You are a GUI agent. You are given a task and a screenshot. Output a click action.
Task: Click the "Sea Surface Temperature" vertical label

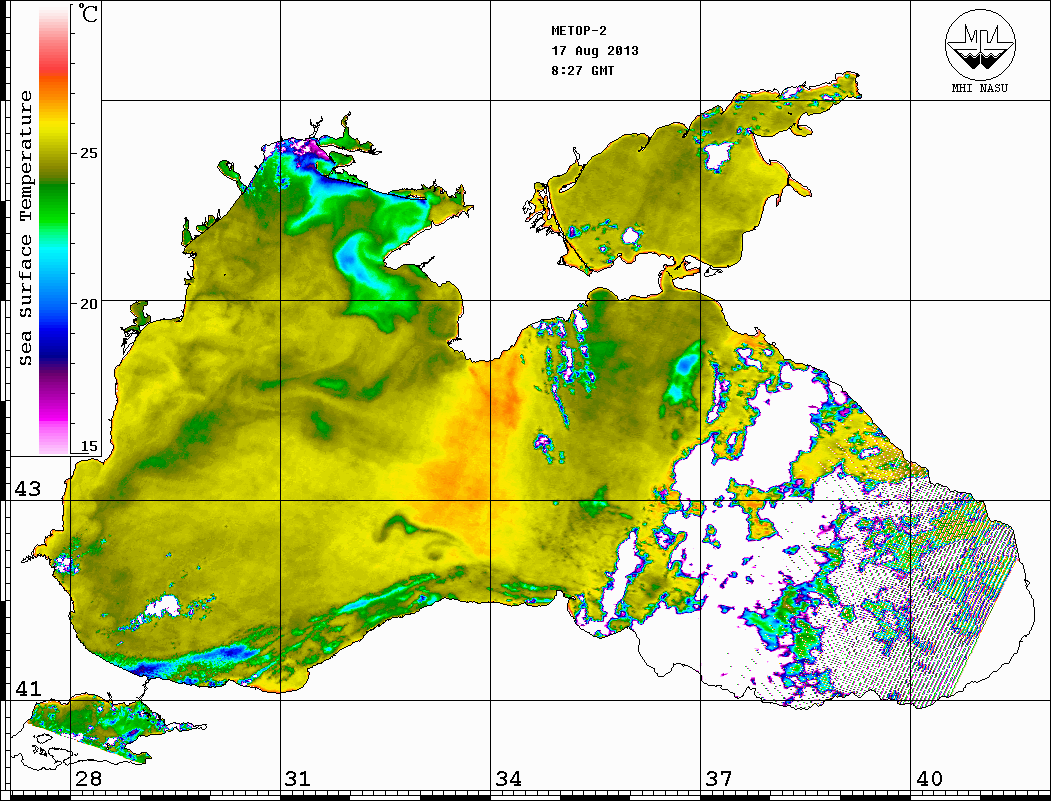pyautogui.click(x=25, y=228)
